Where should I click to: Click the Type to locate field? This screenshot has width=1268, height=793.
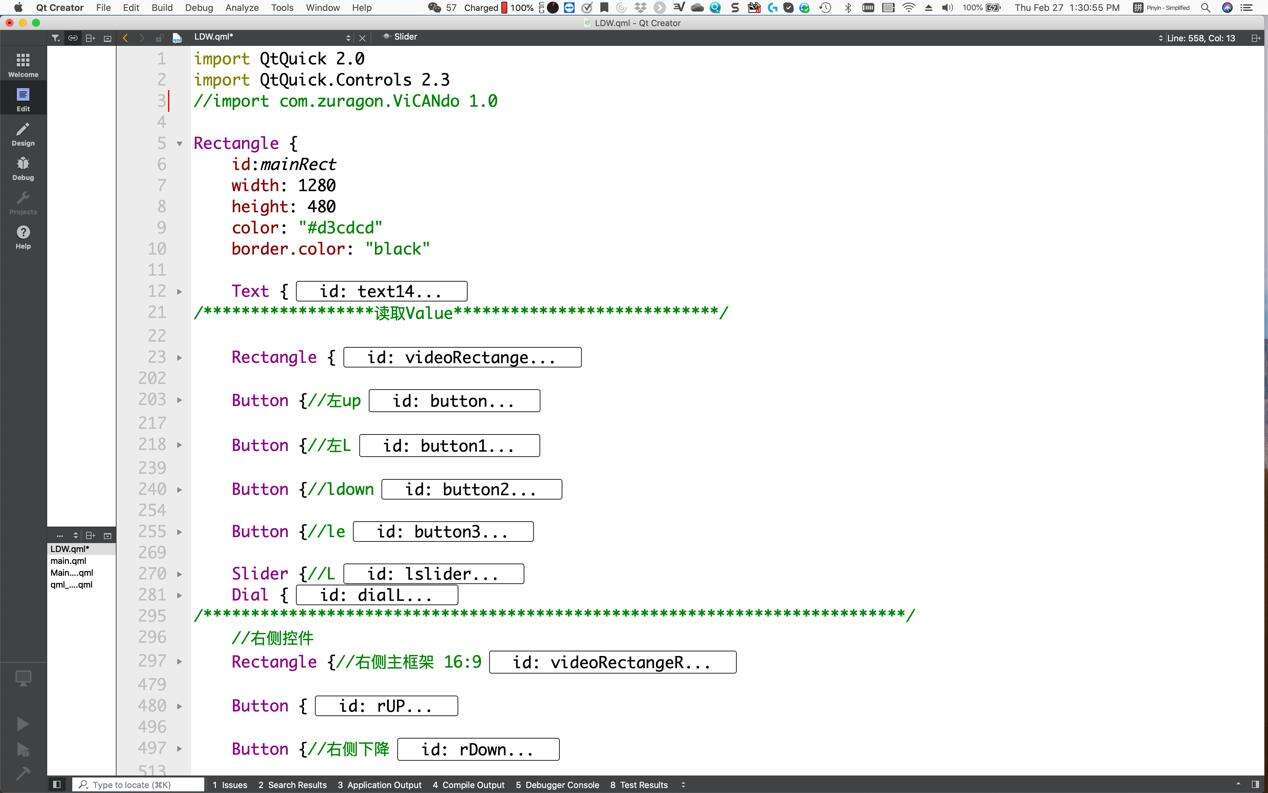tap(138, 785)
